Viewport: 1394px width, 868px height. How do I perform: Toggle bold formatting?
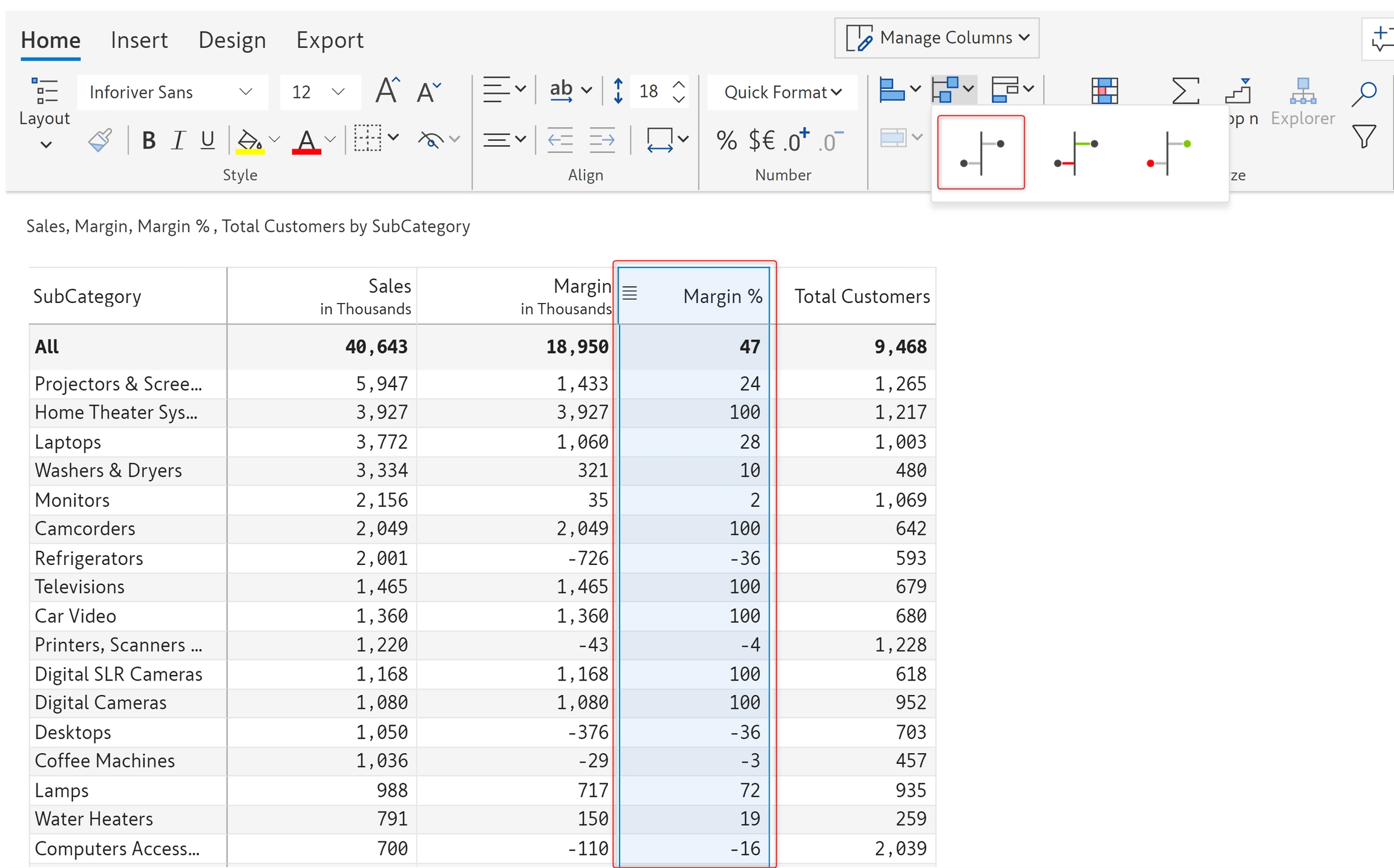pos(148,140)
